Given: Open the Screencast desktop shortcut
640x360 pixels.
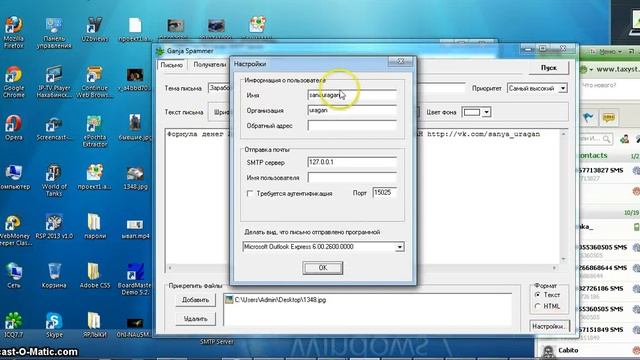Looking at the screenshot, I should click(x=54, y=129).
